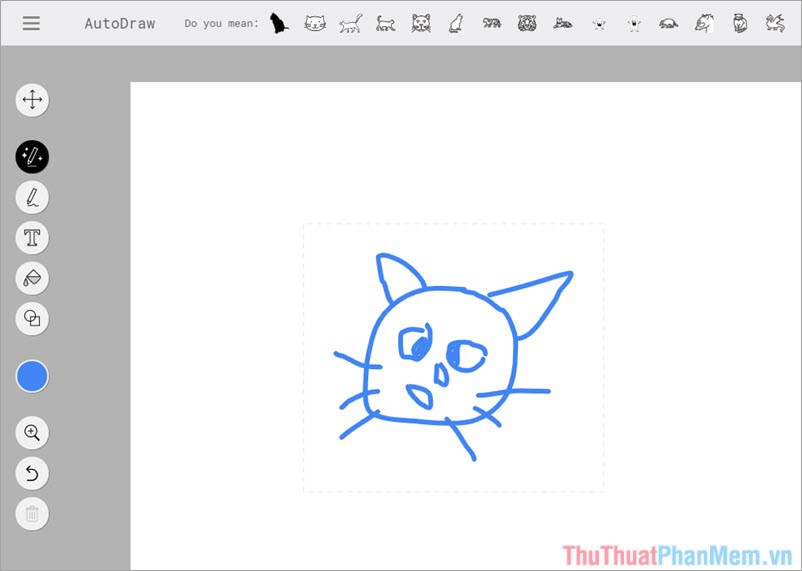The width and height of the screenshot is (802, 571).
Task: Undo the last stroke
Action: coord(32,473)
